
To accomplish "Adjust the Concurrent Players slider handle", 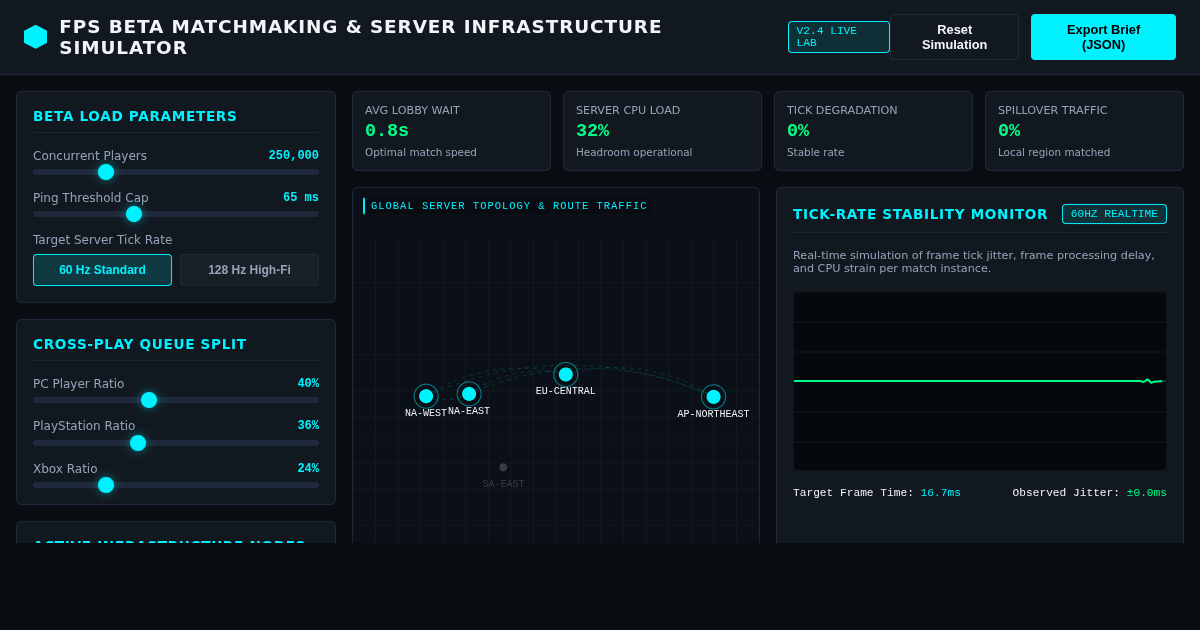I will (x=106, y=172).
